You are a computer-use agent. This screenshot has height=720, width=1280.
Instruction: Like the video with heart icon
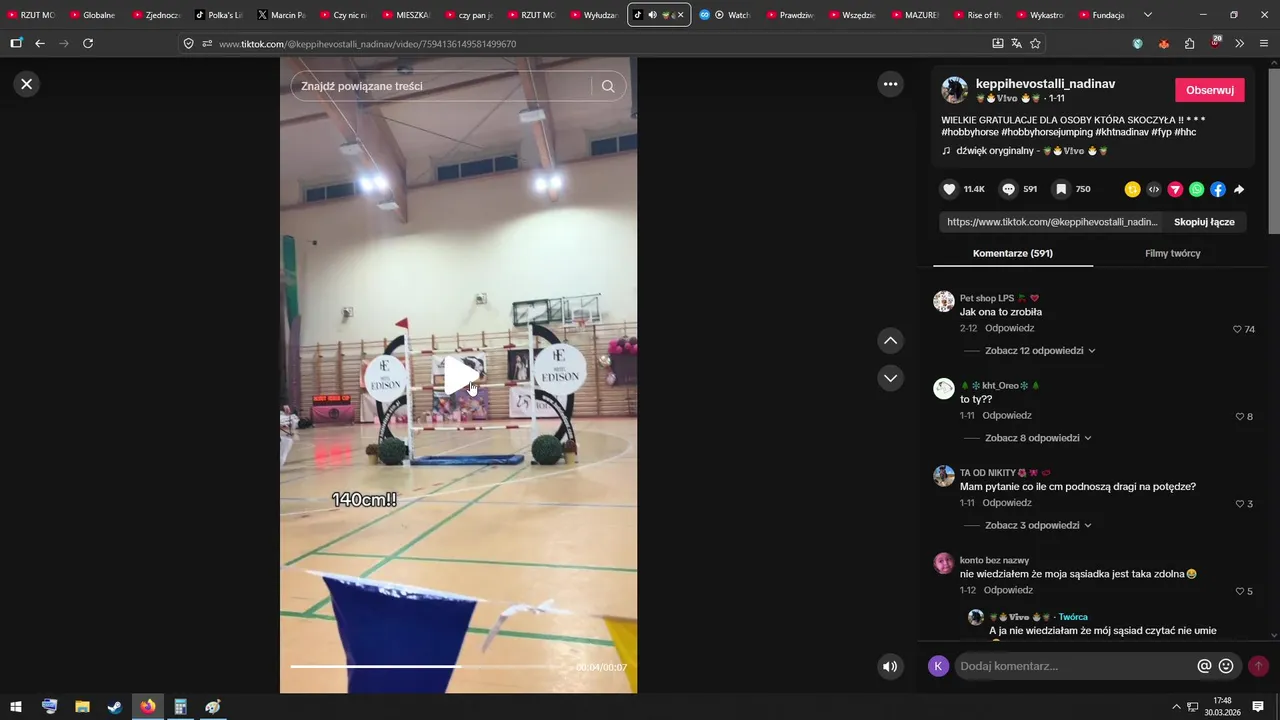pos(949,189)
